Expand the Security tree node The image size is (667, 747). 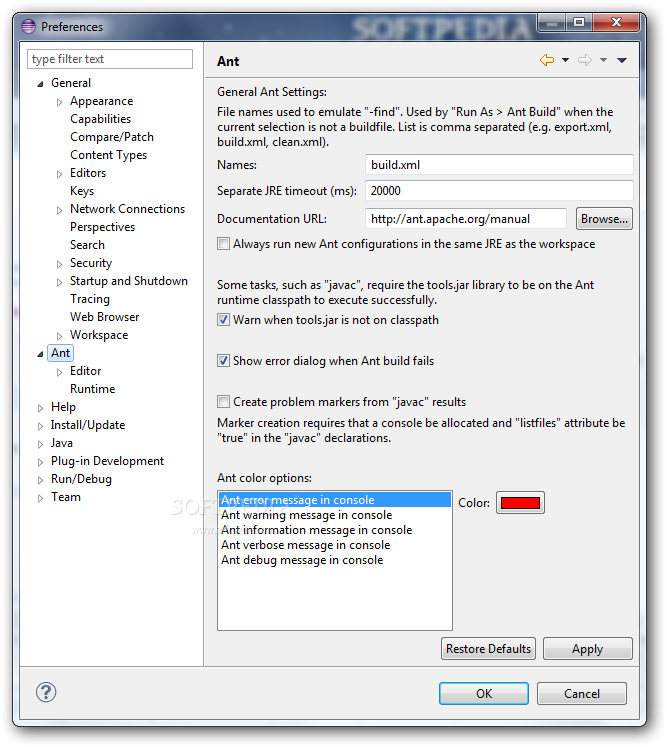[x=60, y=264]
